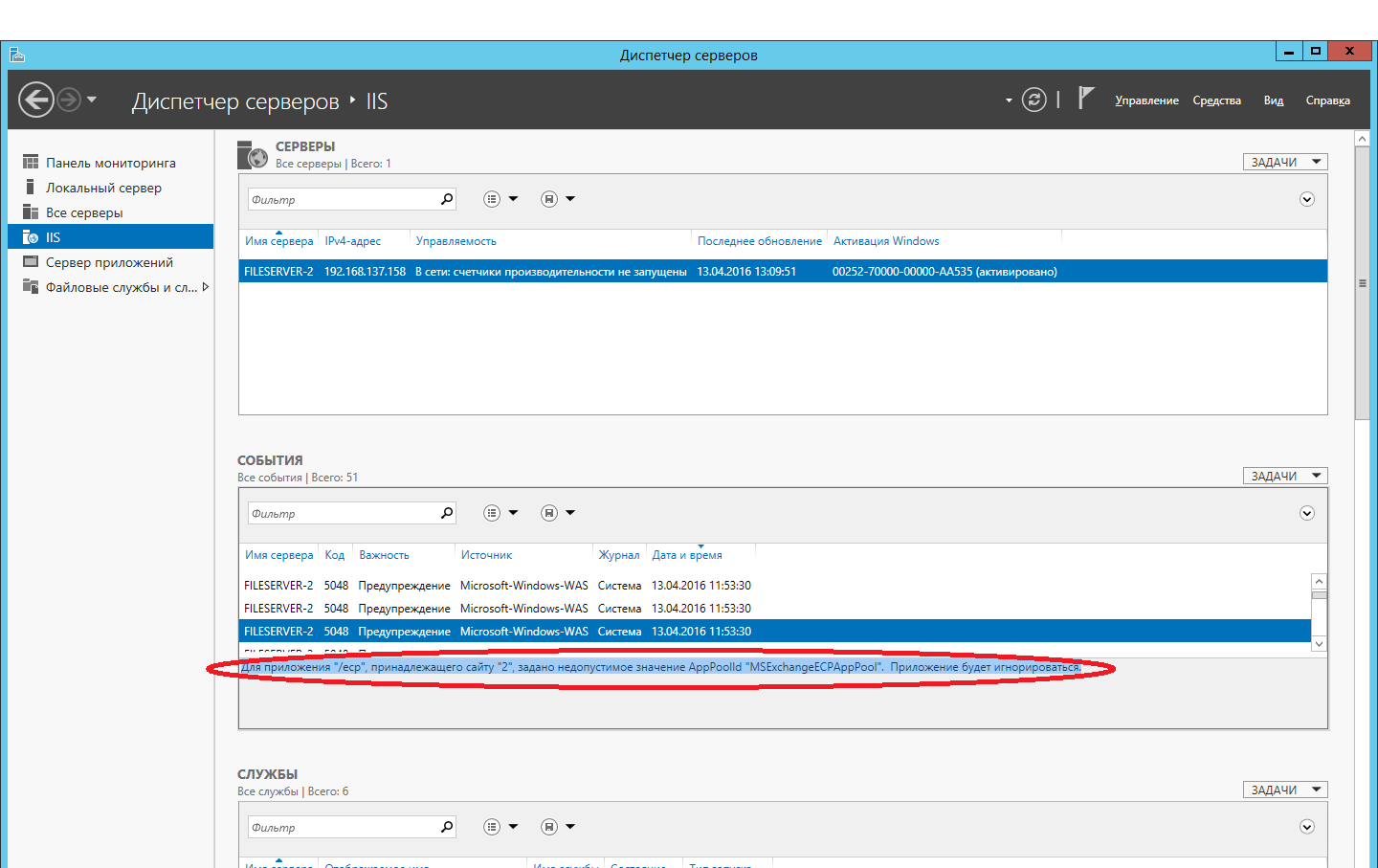Click the events list scroll-down arrow

[x=1319, y=644]
